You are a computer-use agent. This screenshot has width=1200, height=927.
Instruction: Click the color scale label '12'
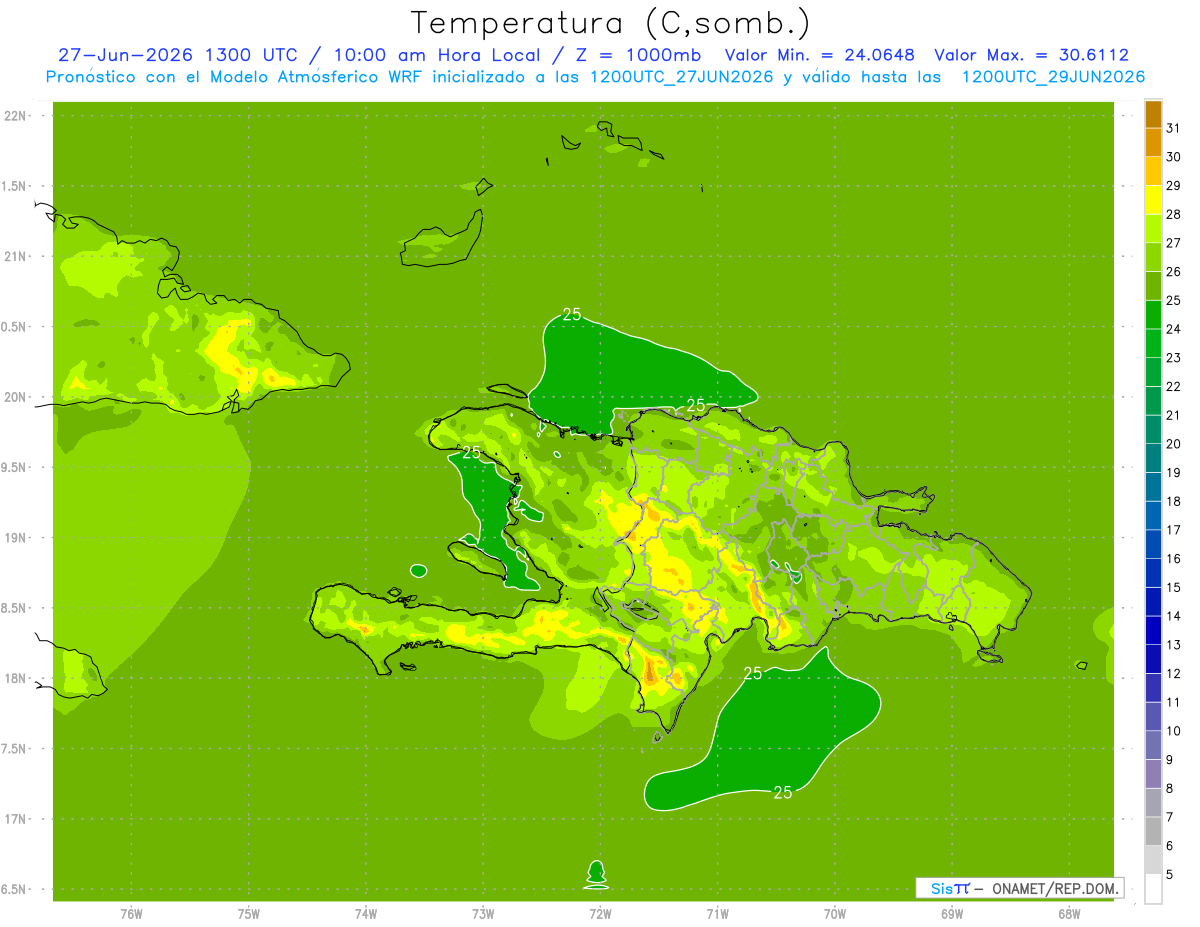coord(1173,674)
